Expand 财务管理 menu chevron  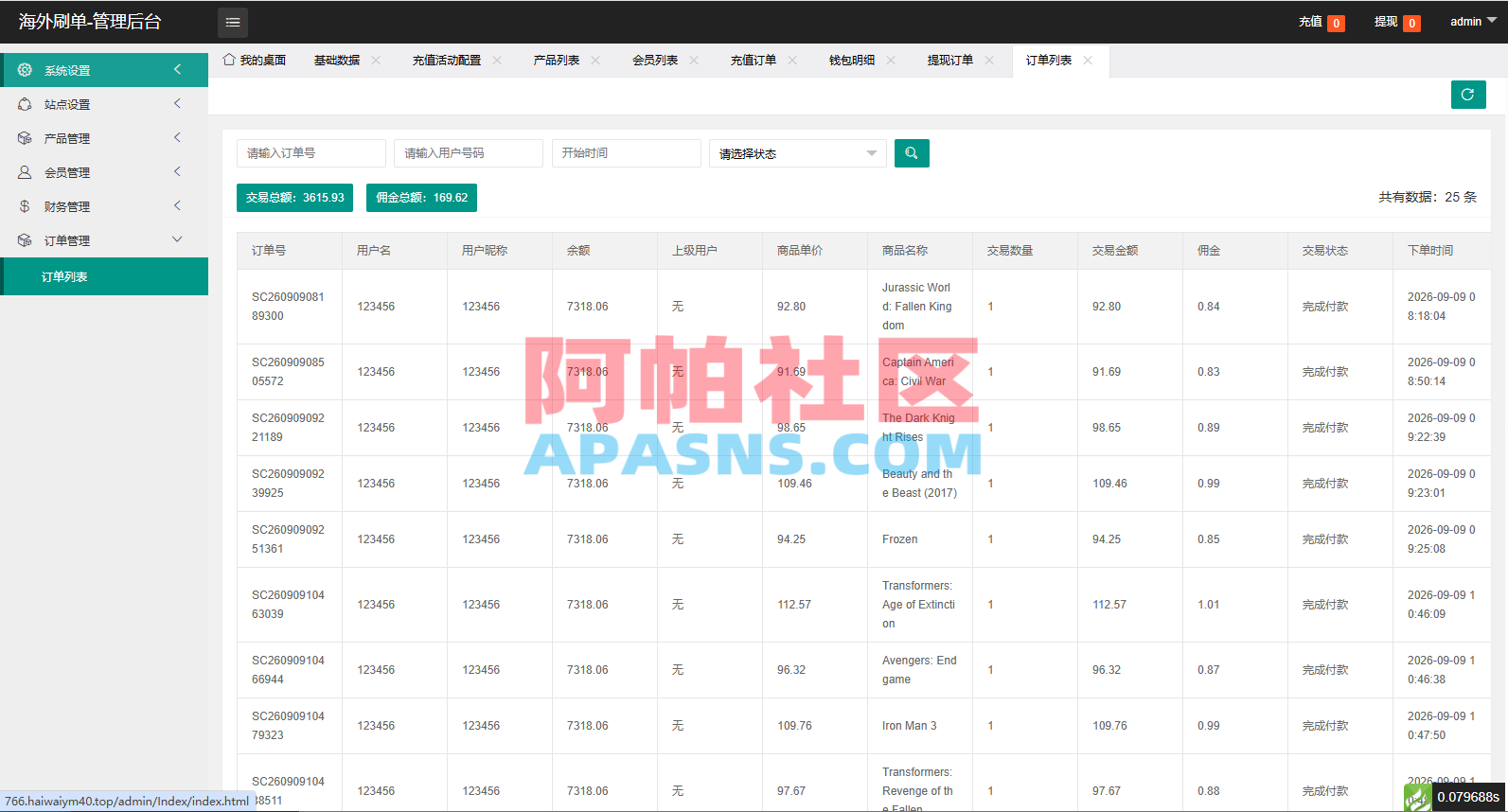[177, 205]
